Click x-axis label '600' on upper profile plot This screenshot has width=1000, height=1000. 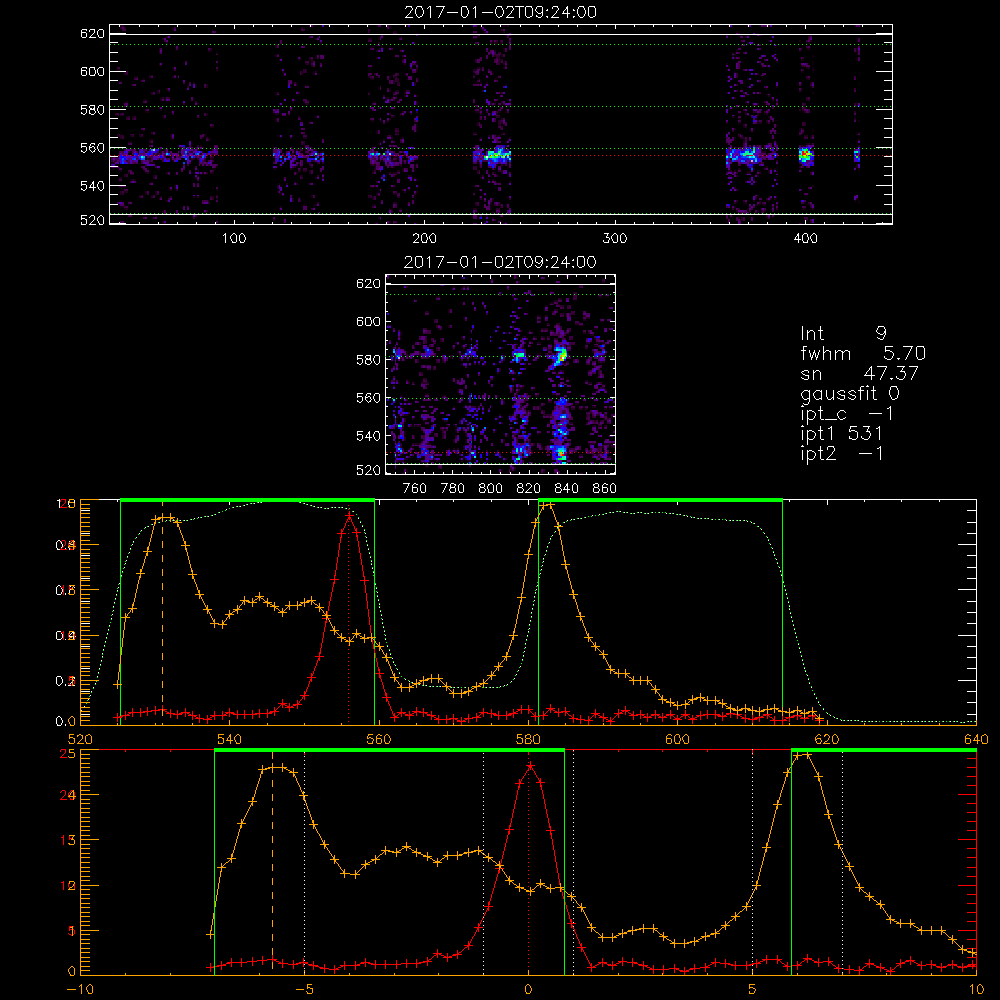click(677, 739)
